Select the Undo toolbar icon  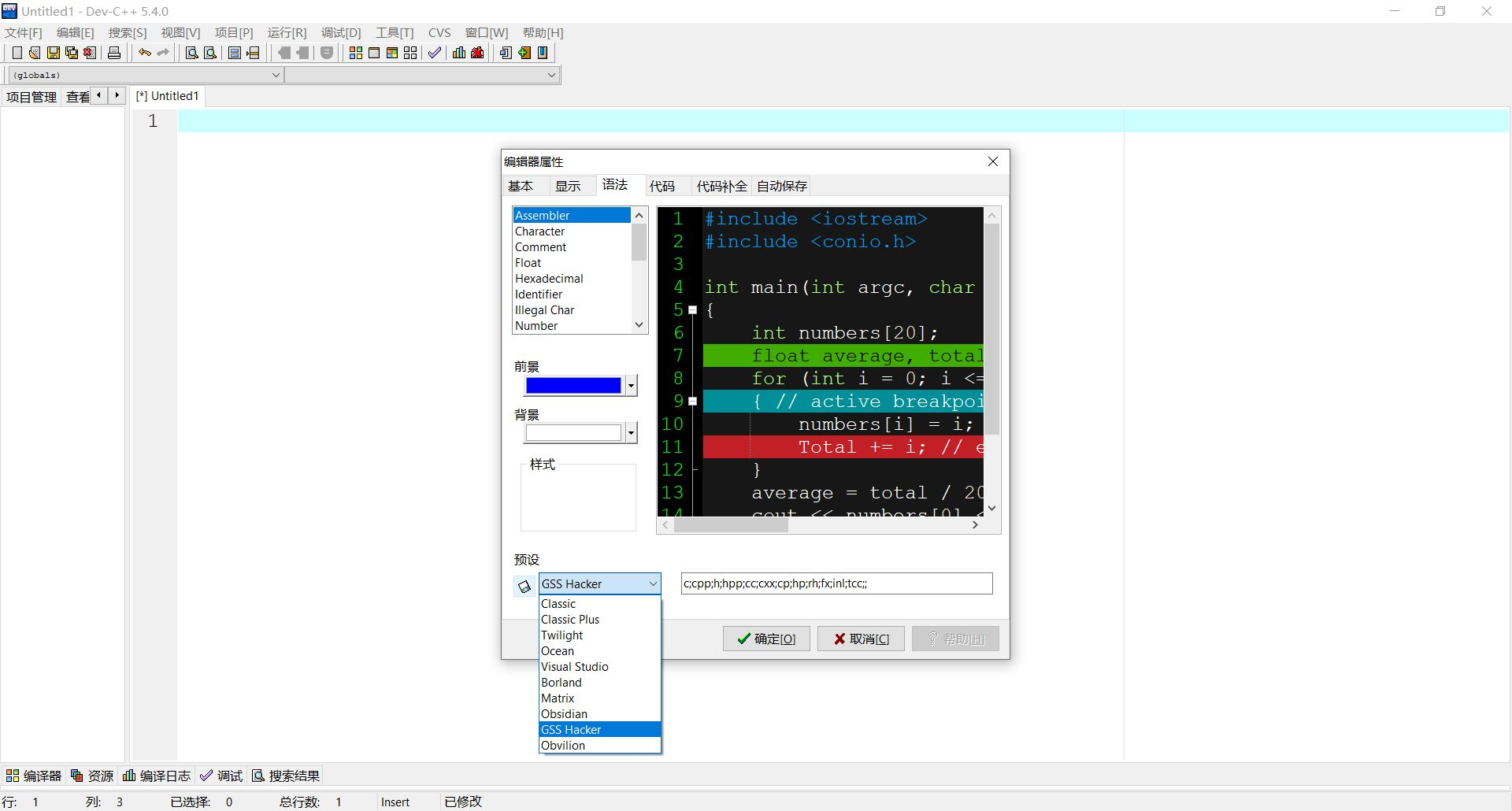[x=145, y=53]
